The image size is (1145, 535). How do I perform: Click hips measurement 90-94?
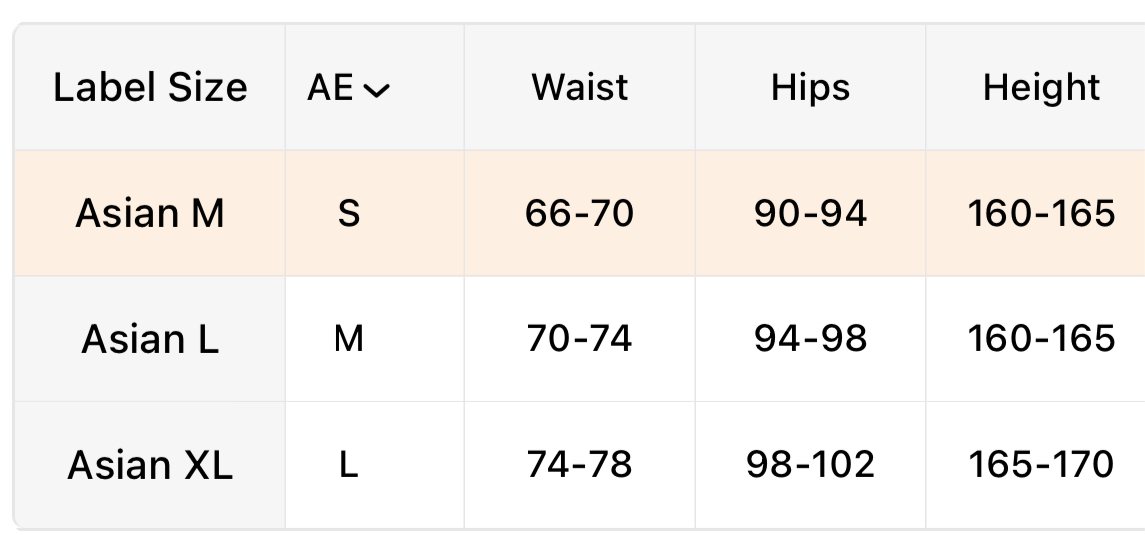pyautogui.click(x=810, y=213)
